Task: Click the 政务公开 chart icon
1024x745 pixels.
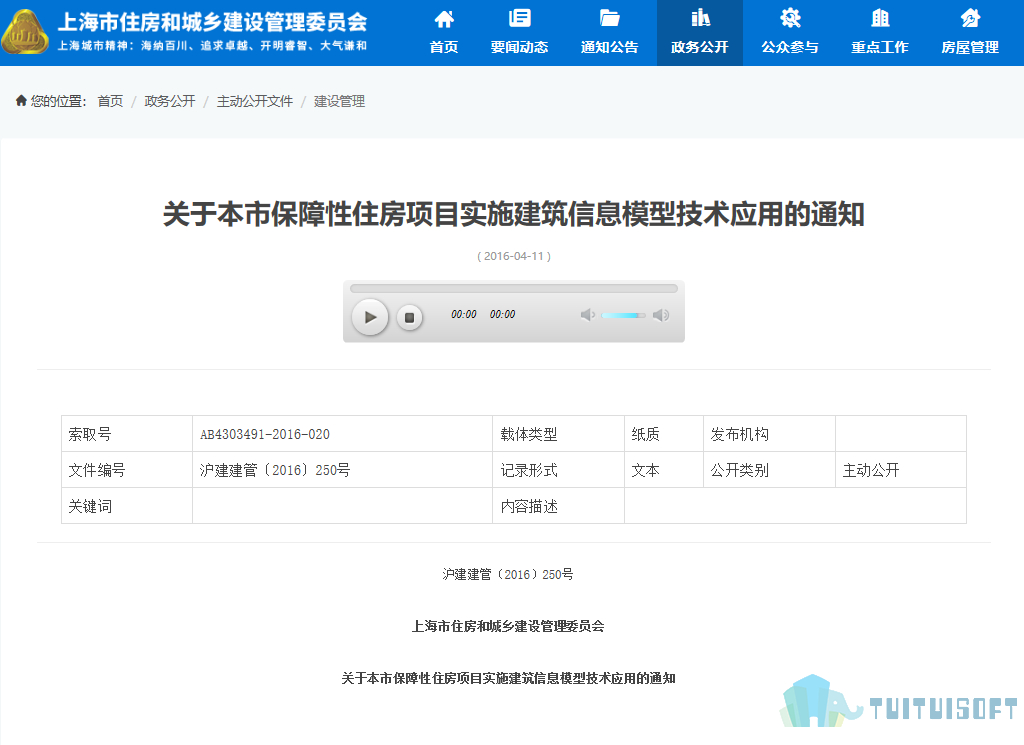Action: 700,18
